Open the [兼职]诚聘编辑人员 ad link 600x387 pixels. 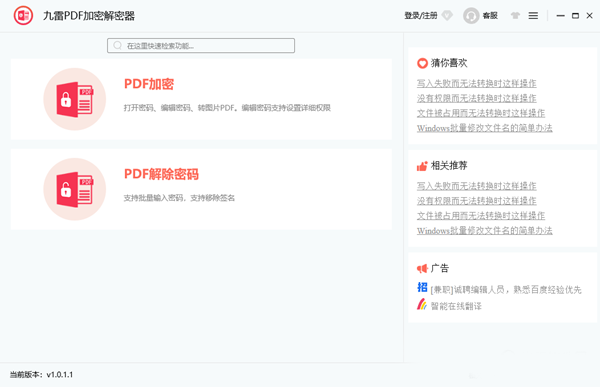[506, 290]
